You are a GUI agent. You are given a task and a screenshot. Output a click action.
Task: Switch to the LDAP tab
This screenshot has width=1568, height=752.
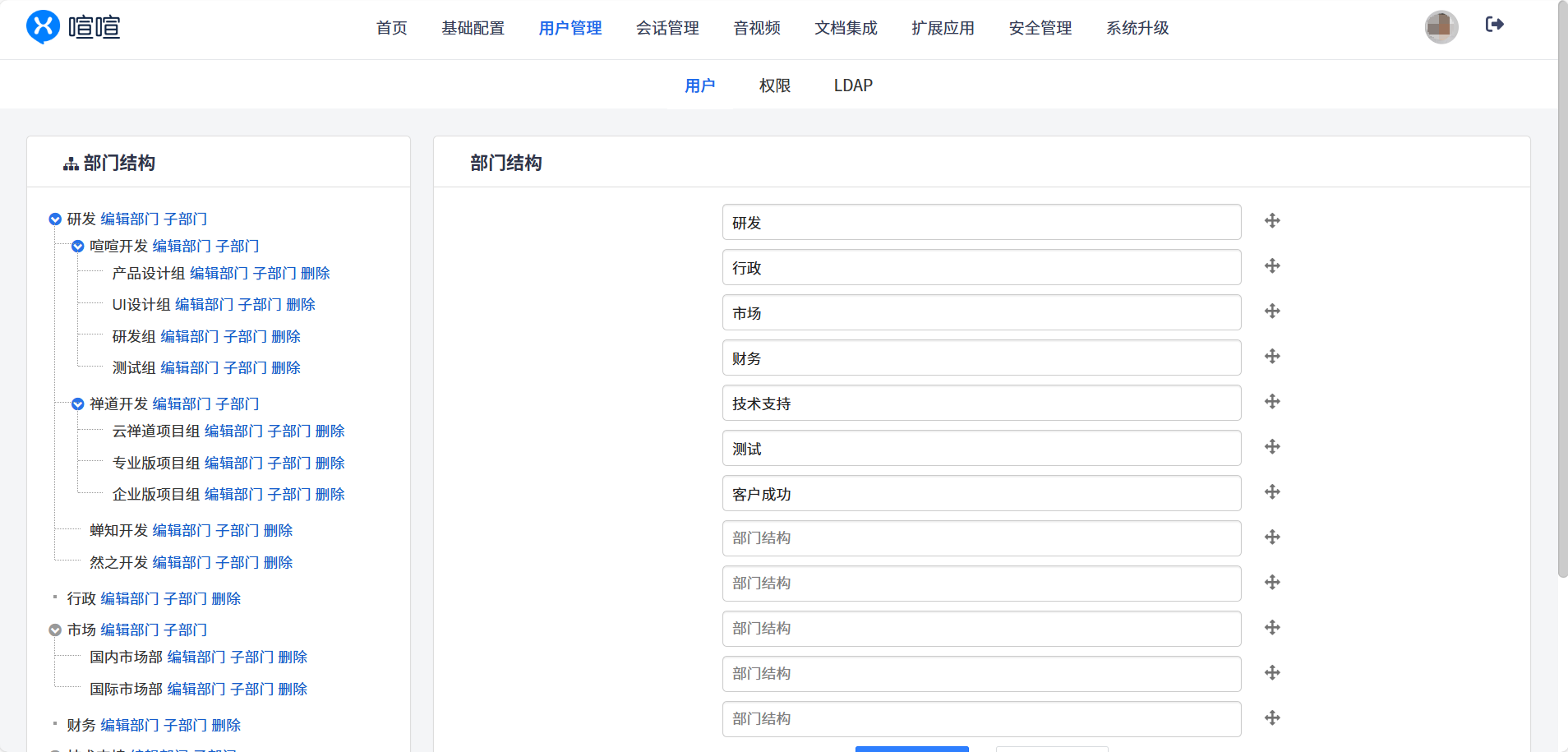pyautogui.click(x=853, y=85)
